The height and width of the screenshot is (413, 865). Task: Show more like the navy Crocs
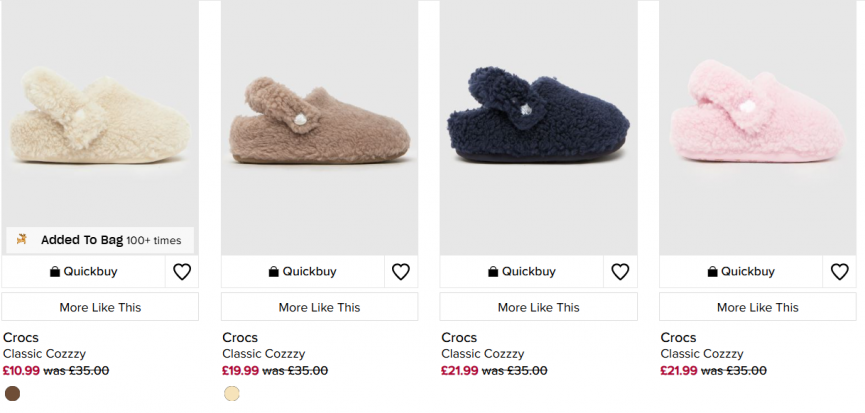pos(538,307)
